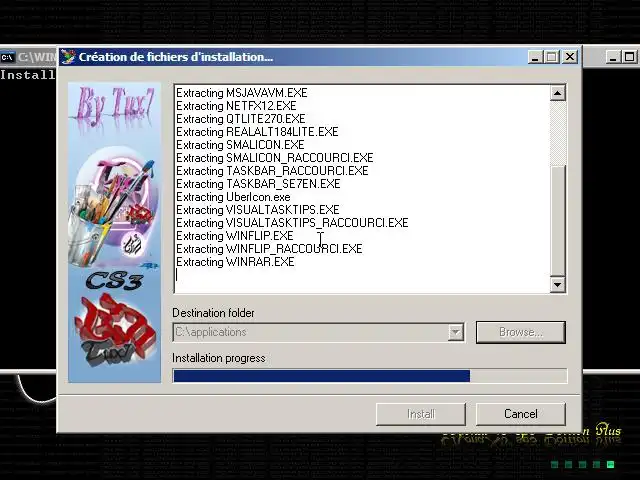Maximize the installer dialog window
The height and width of the screenshot is (480, 640).
(552, 57)
